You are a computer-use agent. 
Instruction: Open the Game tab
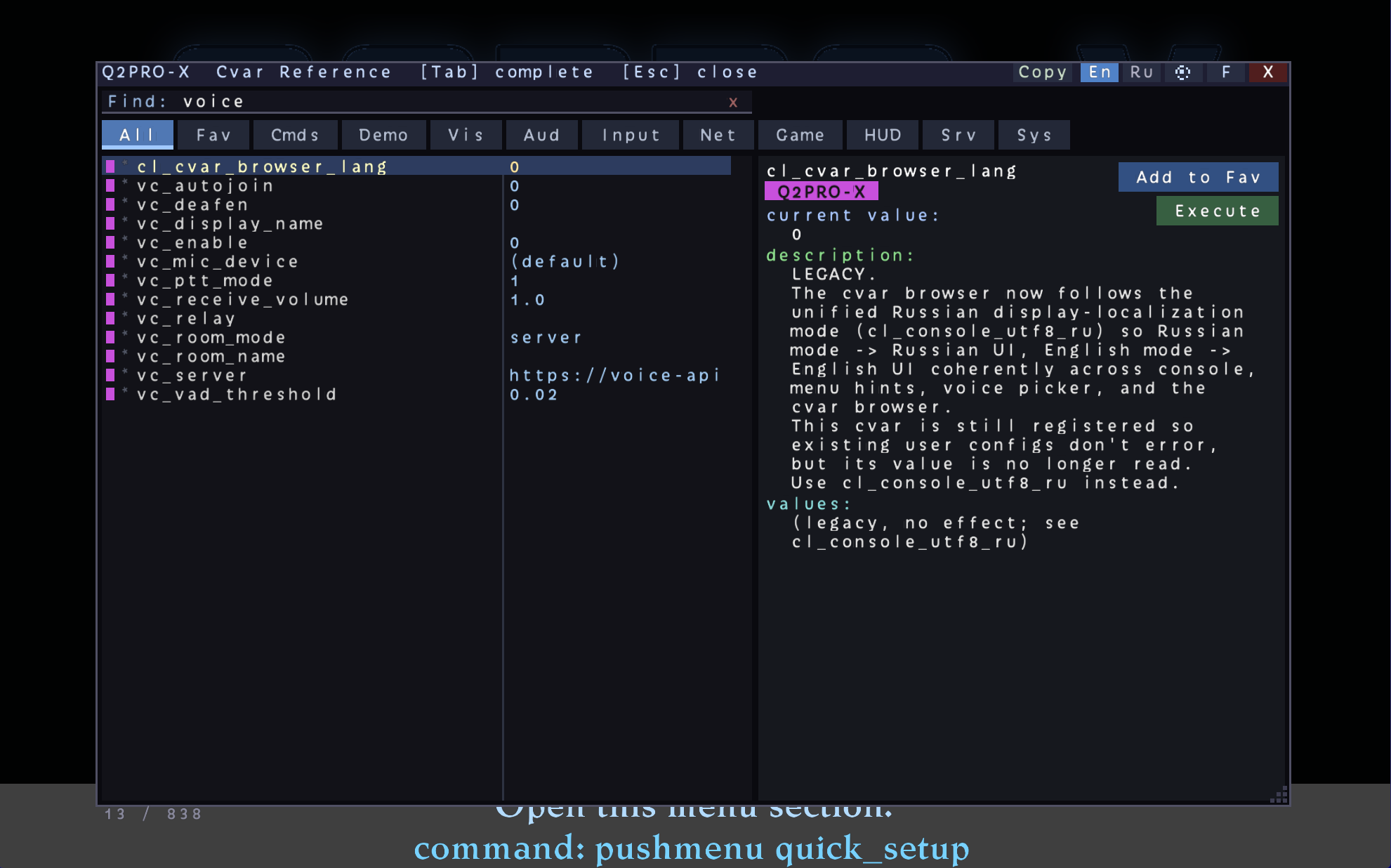tap(800, 135)
